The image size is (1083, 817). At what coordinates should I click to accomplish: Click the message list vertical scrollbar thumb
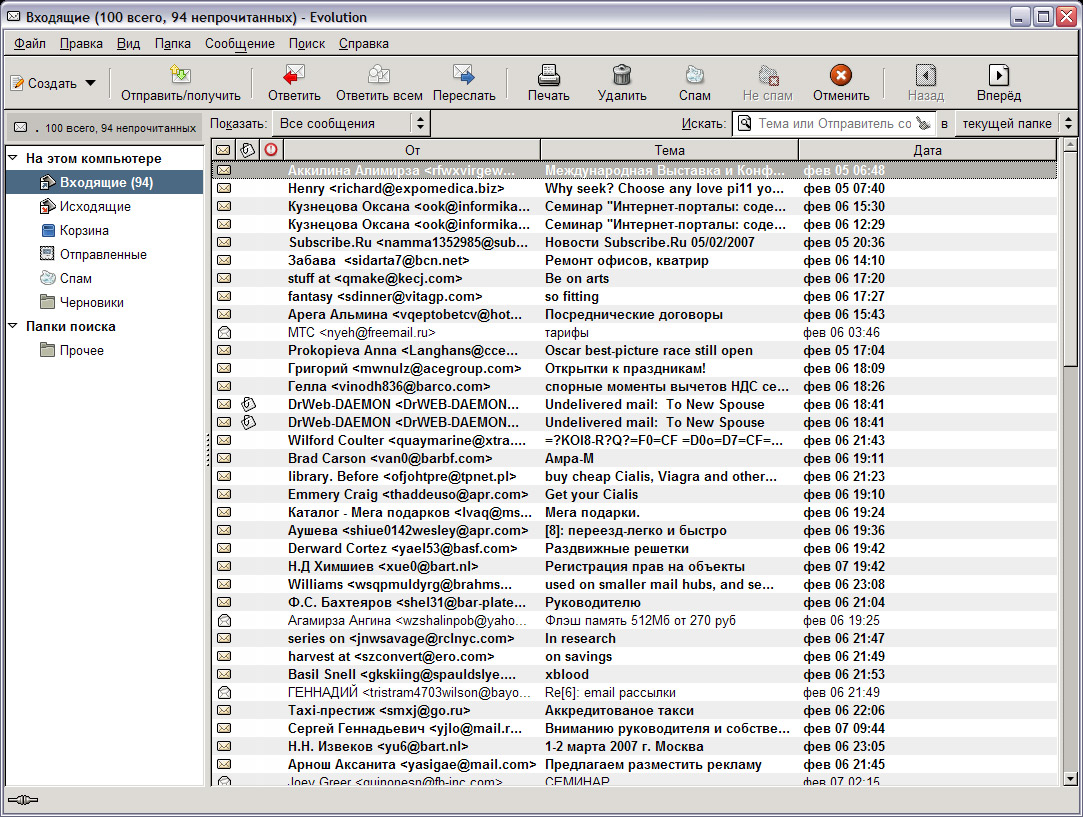point(1070,260)
